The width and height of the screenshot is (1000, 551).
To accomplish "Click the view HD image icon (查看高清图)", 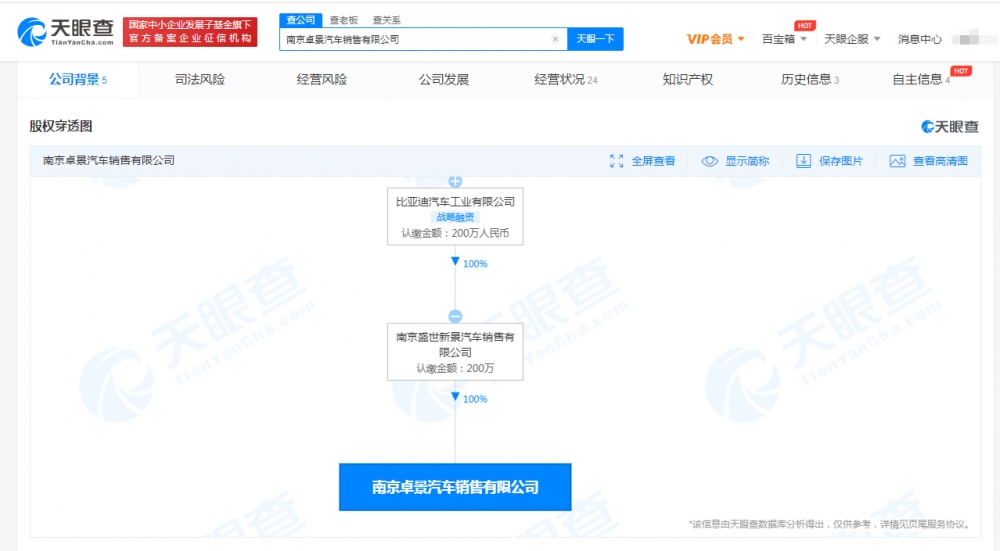I will pyautogui.click(x=897, y=161).
